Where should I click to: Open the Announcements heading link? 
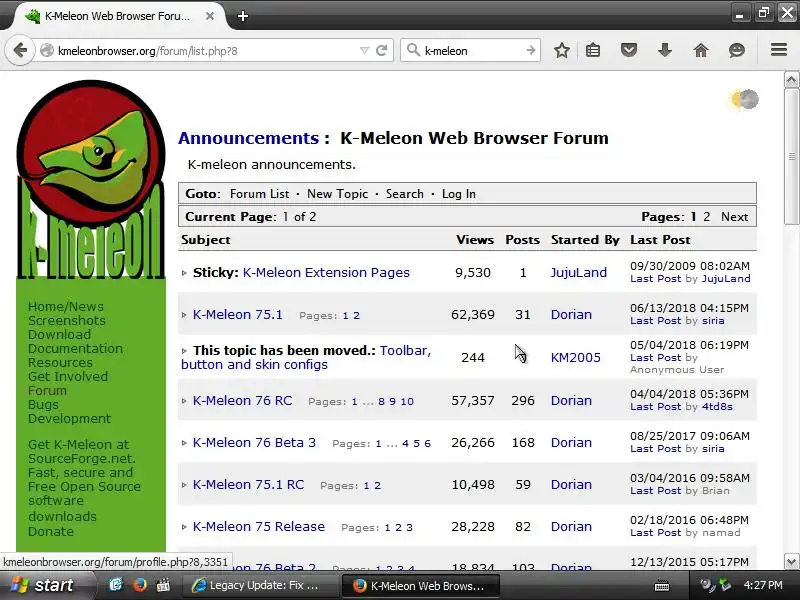tap(248, 138)
